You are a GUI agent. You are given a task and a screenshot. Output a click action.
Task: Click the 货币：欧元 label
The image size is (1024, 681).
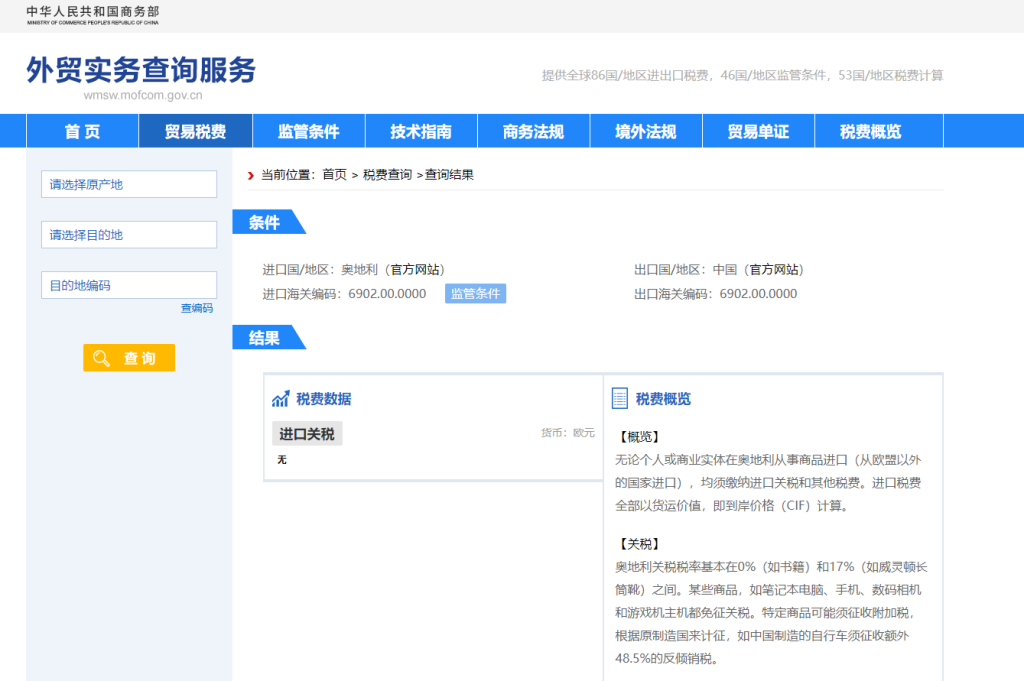click(568, 433)
